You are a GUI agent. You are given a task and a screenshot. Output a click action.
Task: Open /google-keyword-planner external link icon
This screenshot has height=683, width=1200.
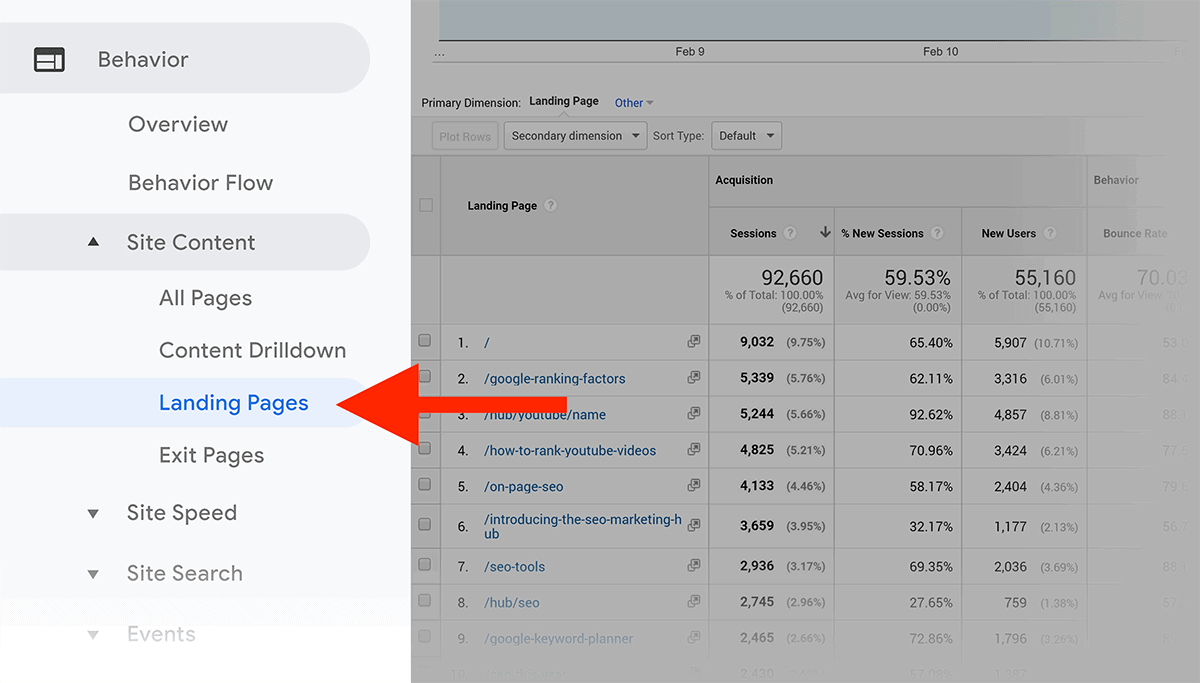(693, 638)
